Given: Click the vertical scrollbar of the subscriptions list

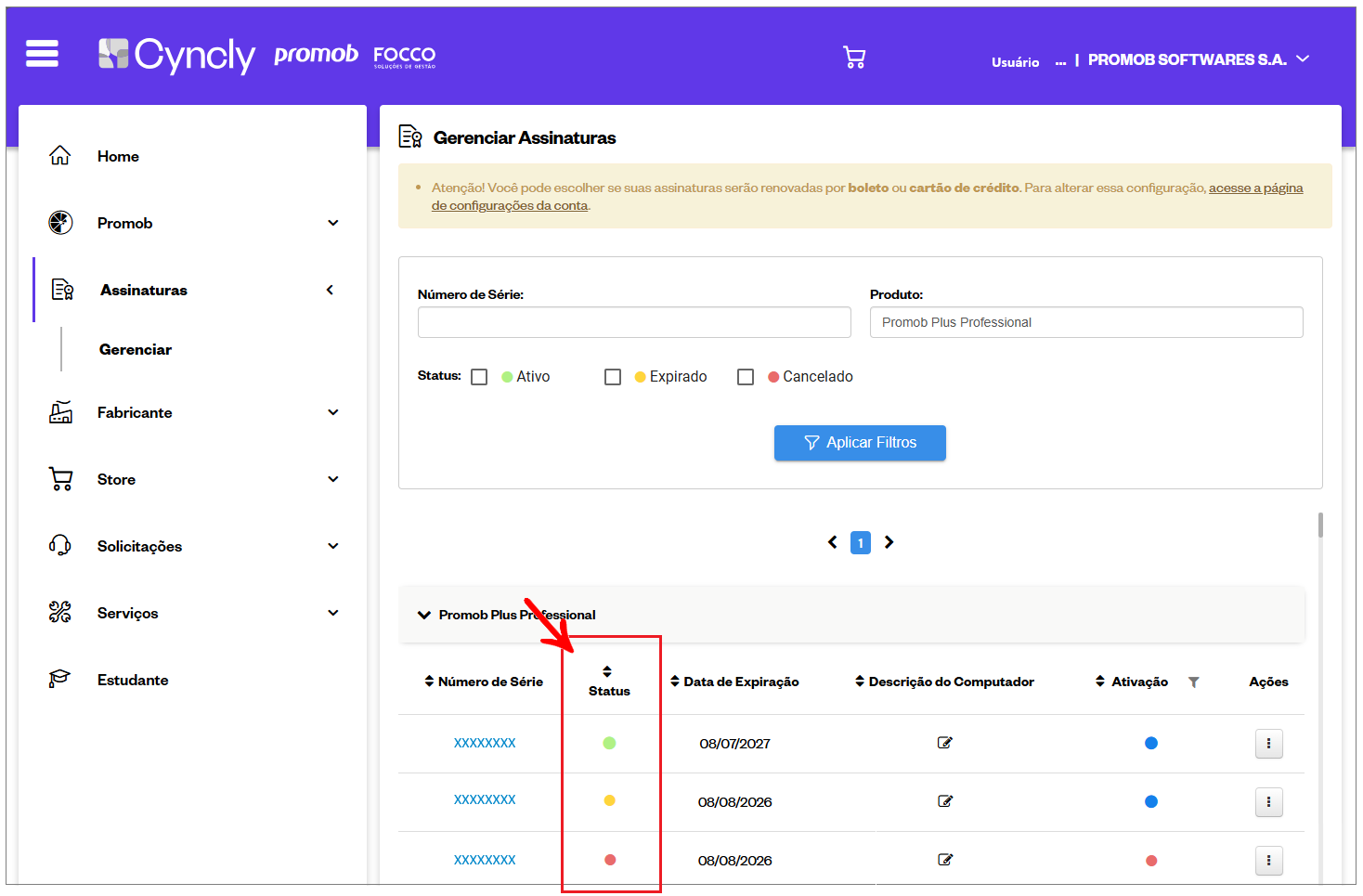Looking at the screenshot, I should coord(1320,525).
